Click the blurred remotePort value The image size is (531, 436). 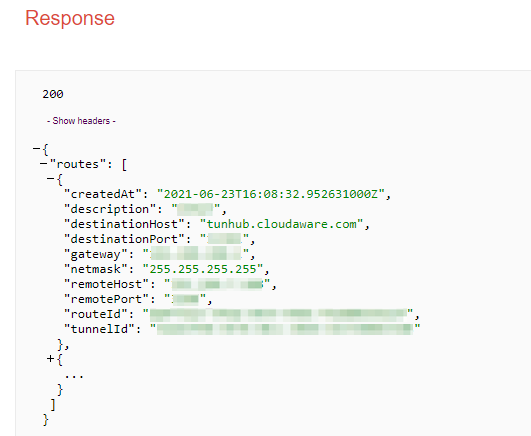pyautogui.click(x=185, y=299)
